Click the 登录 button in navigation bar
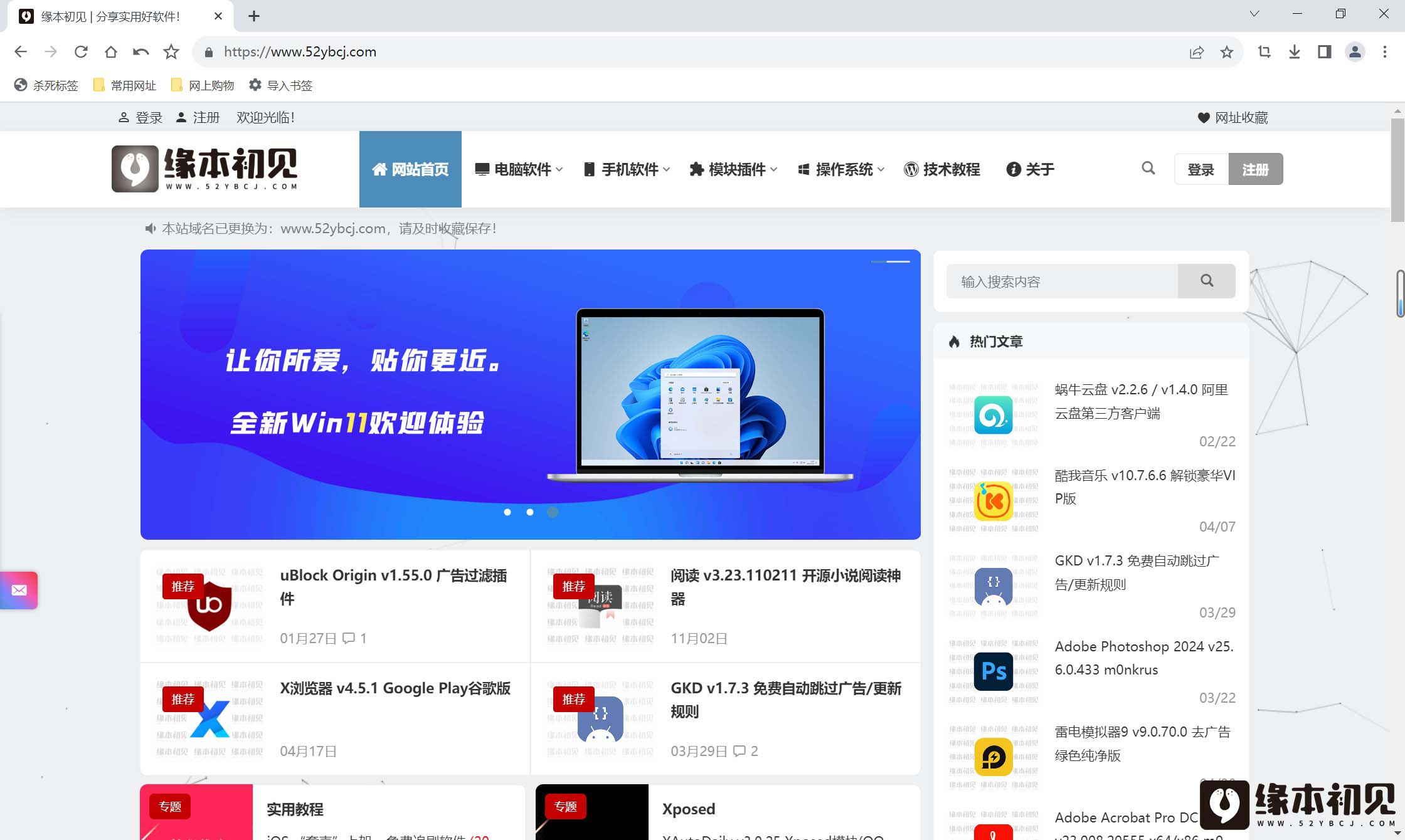 (1201, 169)
